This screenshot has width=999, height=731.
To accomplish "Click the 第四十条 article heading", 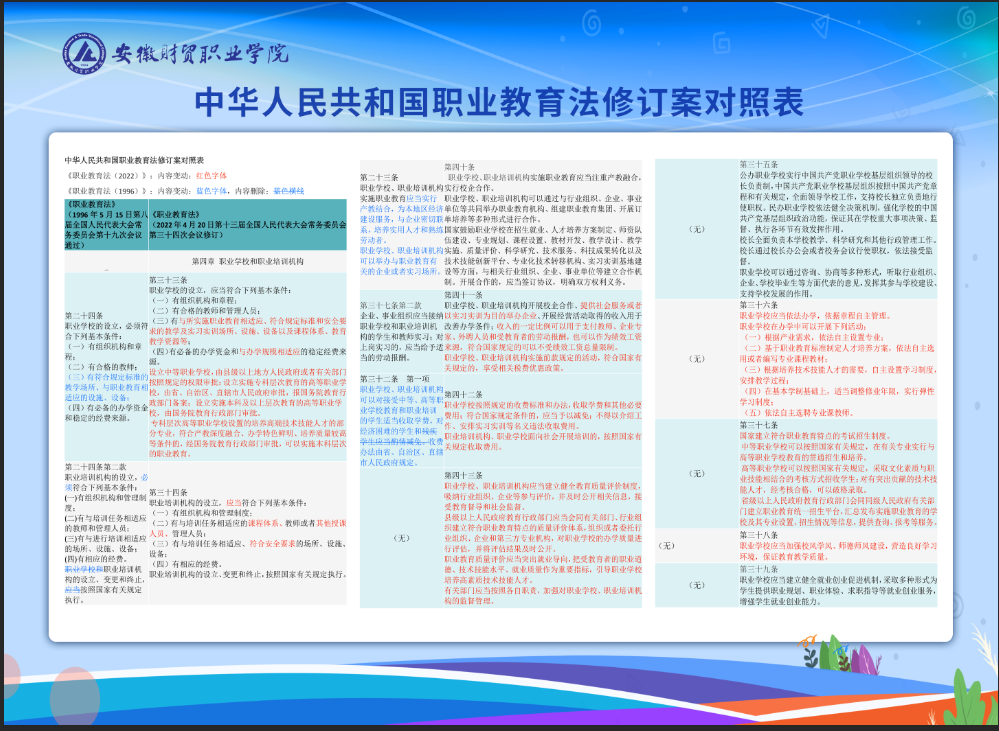I will 460,165.
